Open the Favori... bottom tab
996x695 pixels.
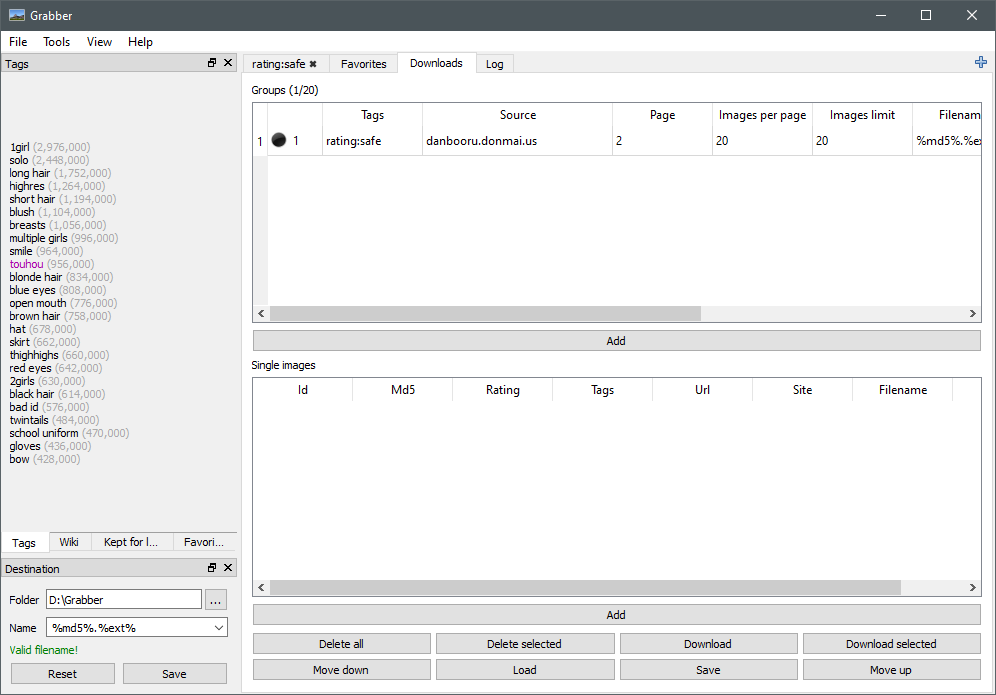pyautogui.click(x=204, y=542)
